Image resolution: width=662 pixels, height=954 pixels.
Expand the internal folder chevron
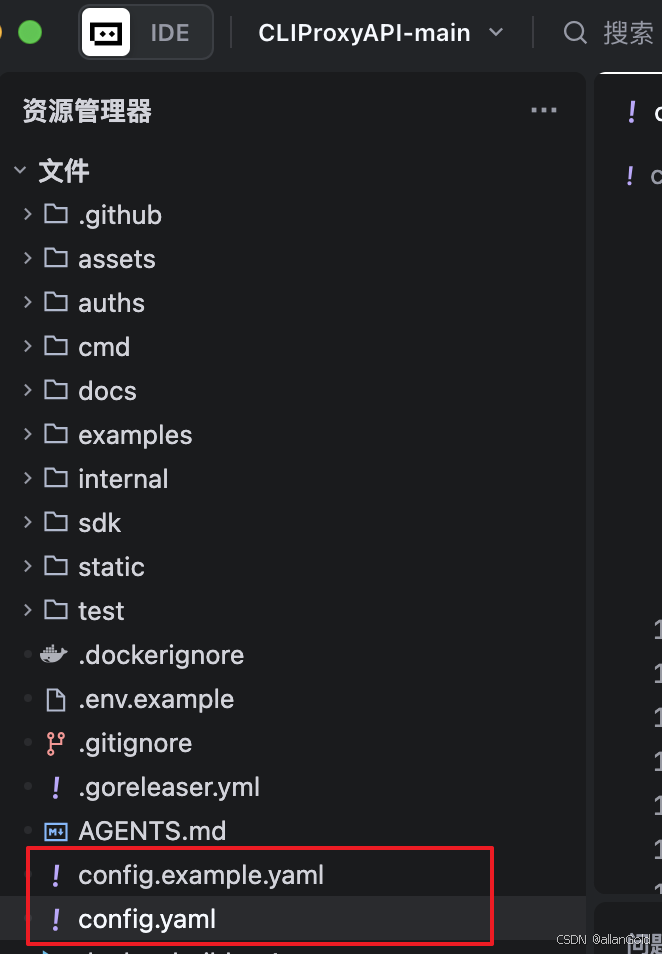click(x=27, y=478)
